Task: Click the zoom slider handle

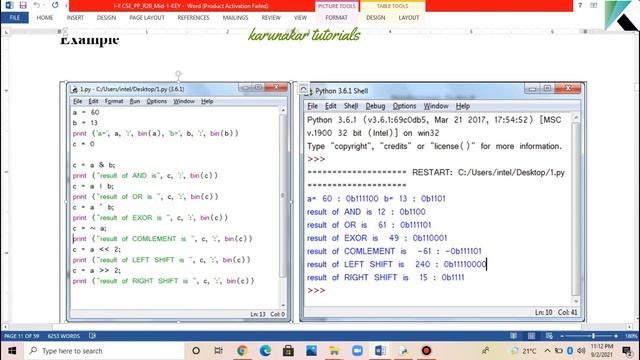Action: 593,336
